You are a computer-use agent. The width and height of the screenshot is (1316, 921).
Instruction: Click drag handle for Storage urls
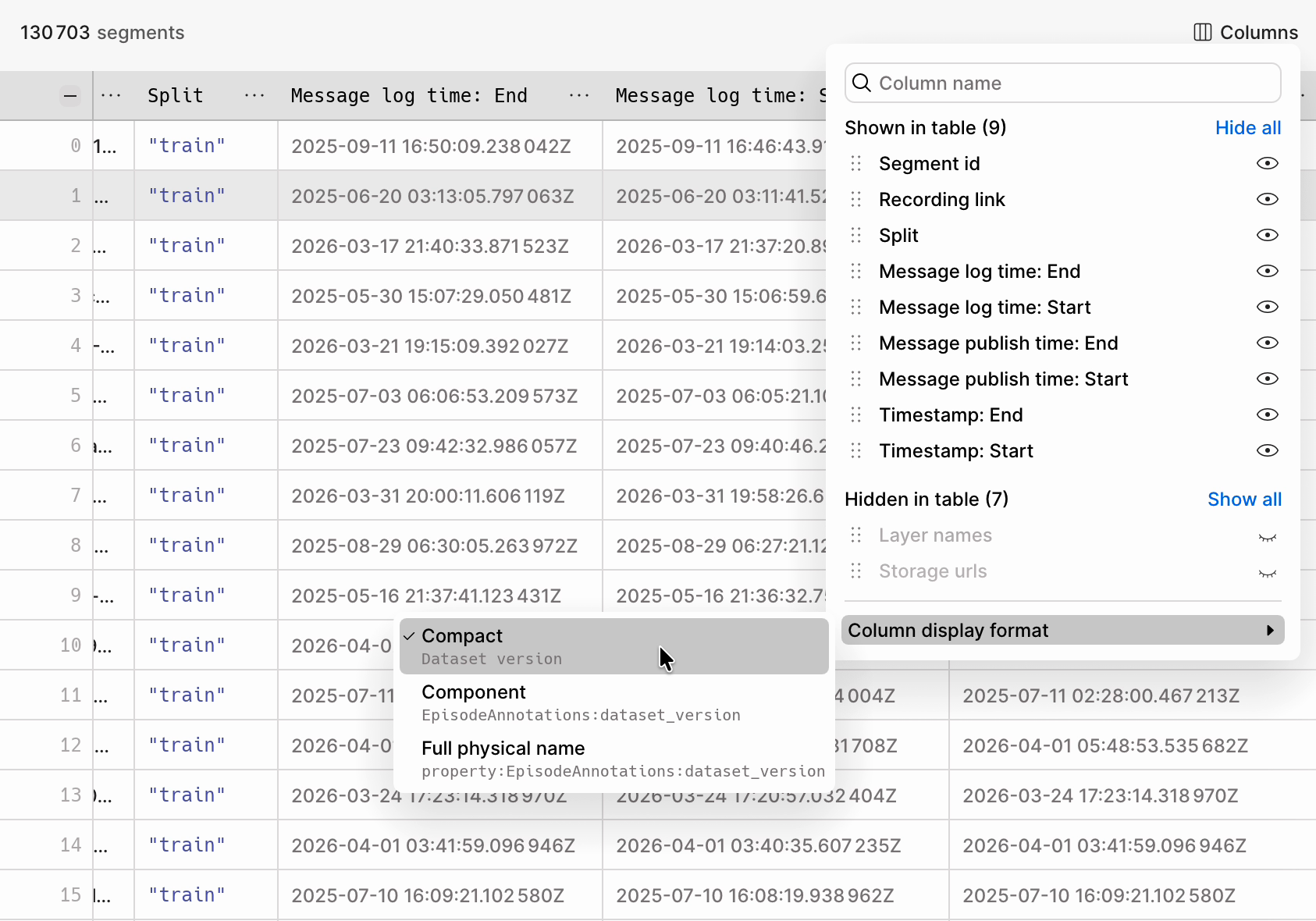pyautogui.click(x=856, y=571)
